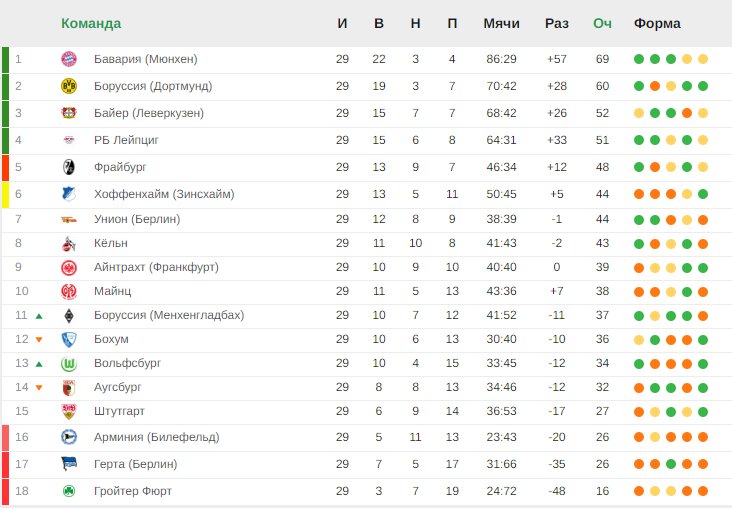Click the Боруссия (Дортмунд) BVB logo
Image resolution: width=732 pixels, height=508 pixels.
point(69,86)
